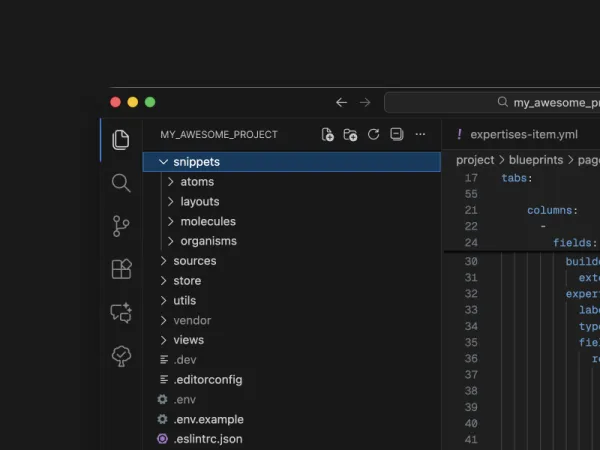
Task: Expand the organisms folder
Action: coord(171,241)
